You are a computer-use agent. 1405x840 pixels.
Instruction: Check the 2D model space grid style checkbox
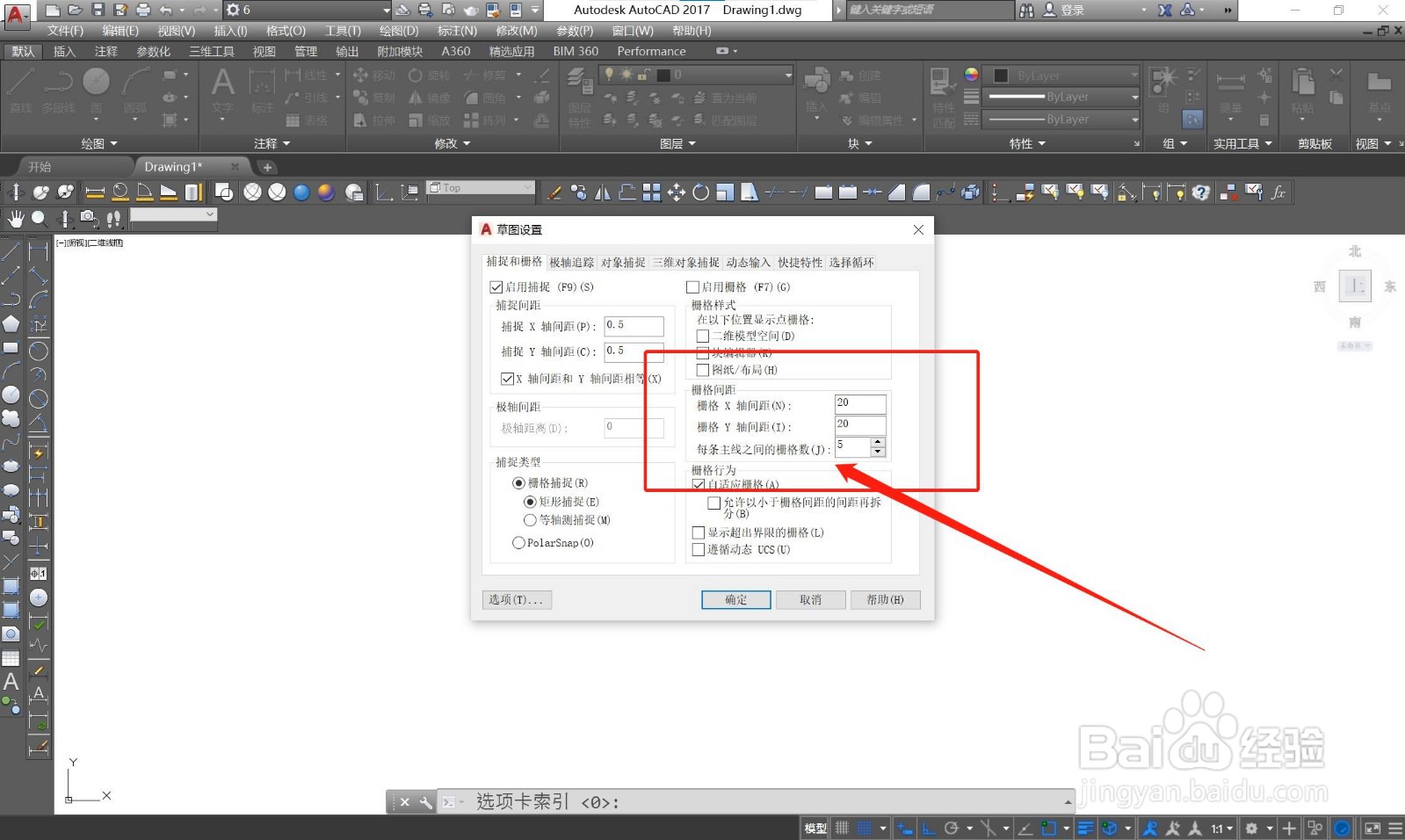tap(703, 336)
